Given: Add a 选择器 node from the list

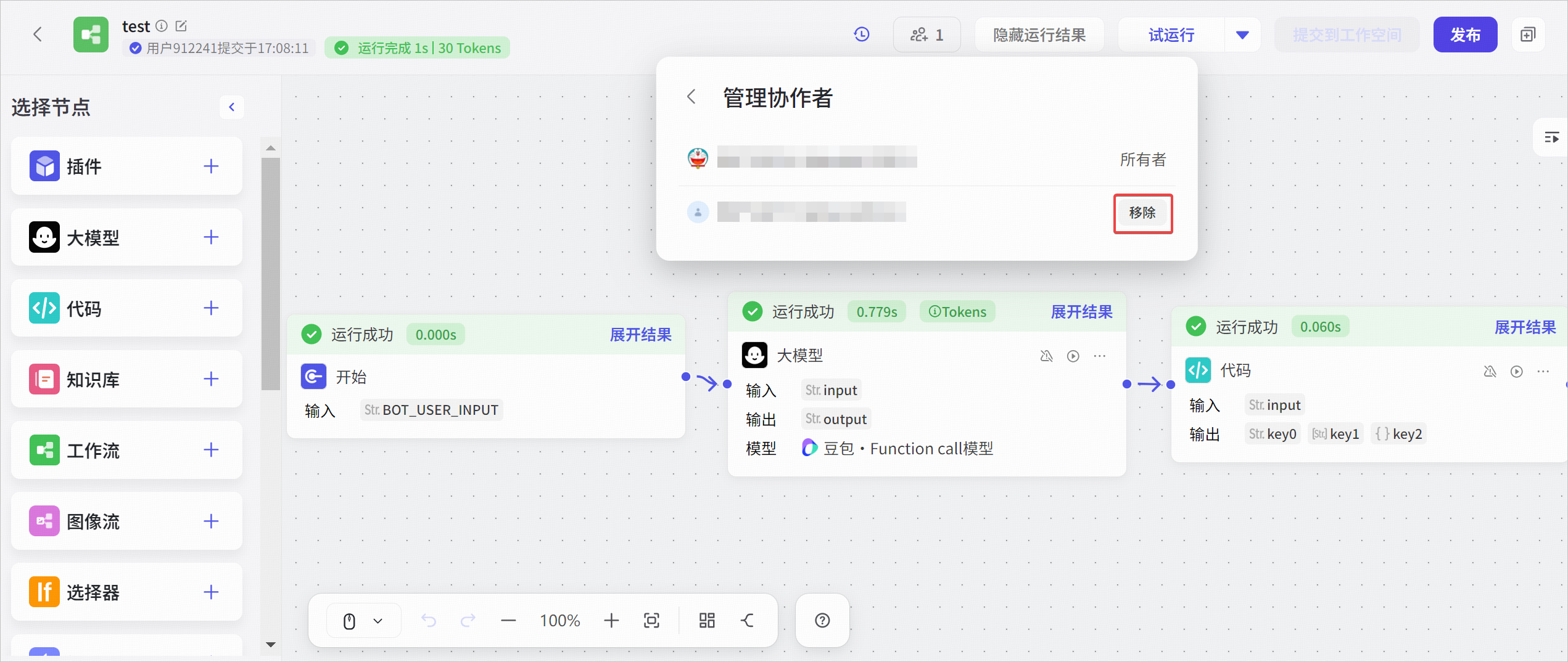Looking at the screenshot, I should pos(211,592).
